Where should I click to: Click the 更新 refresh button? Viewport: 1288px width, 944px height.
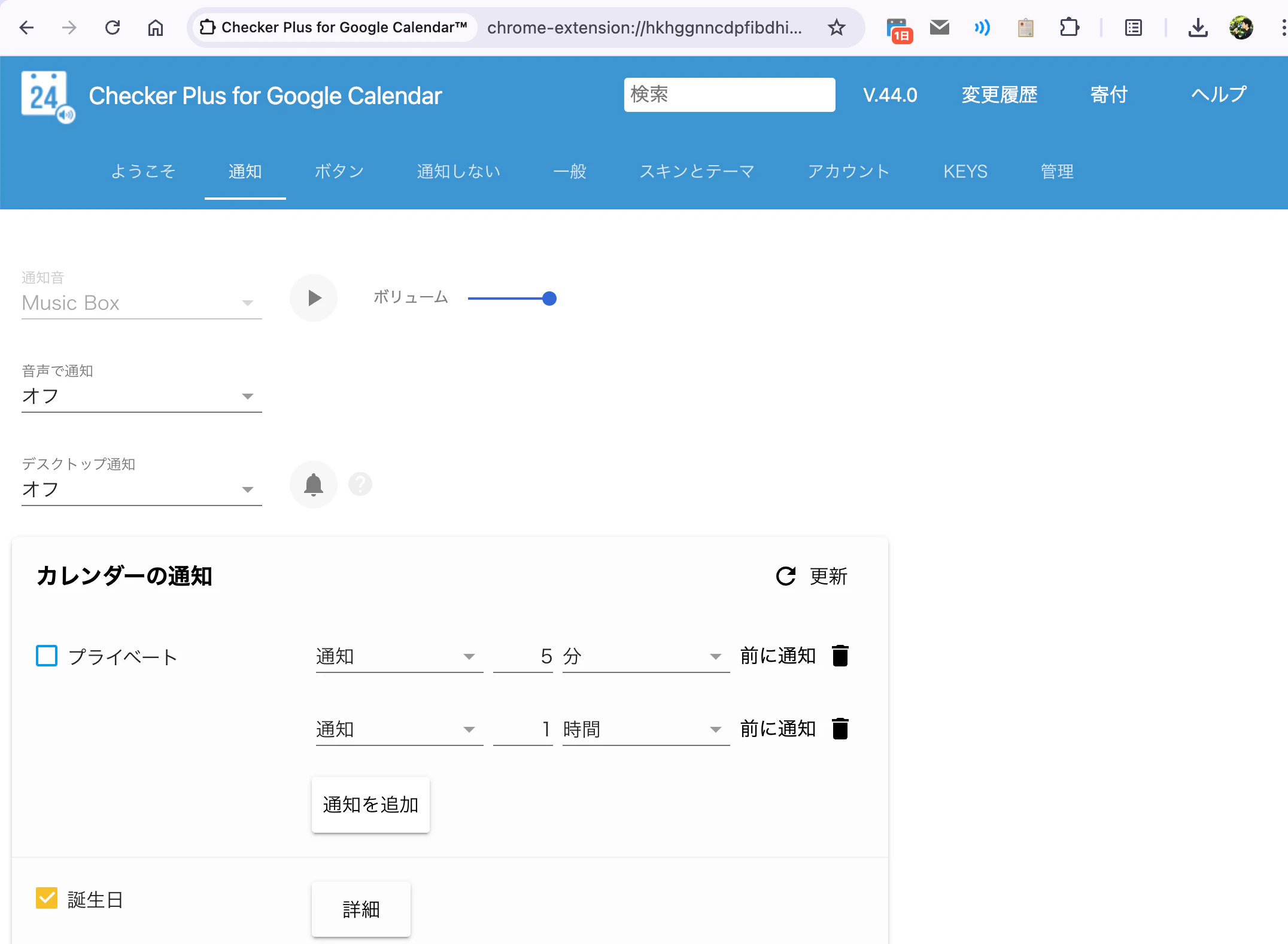(x=812, y=576)
